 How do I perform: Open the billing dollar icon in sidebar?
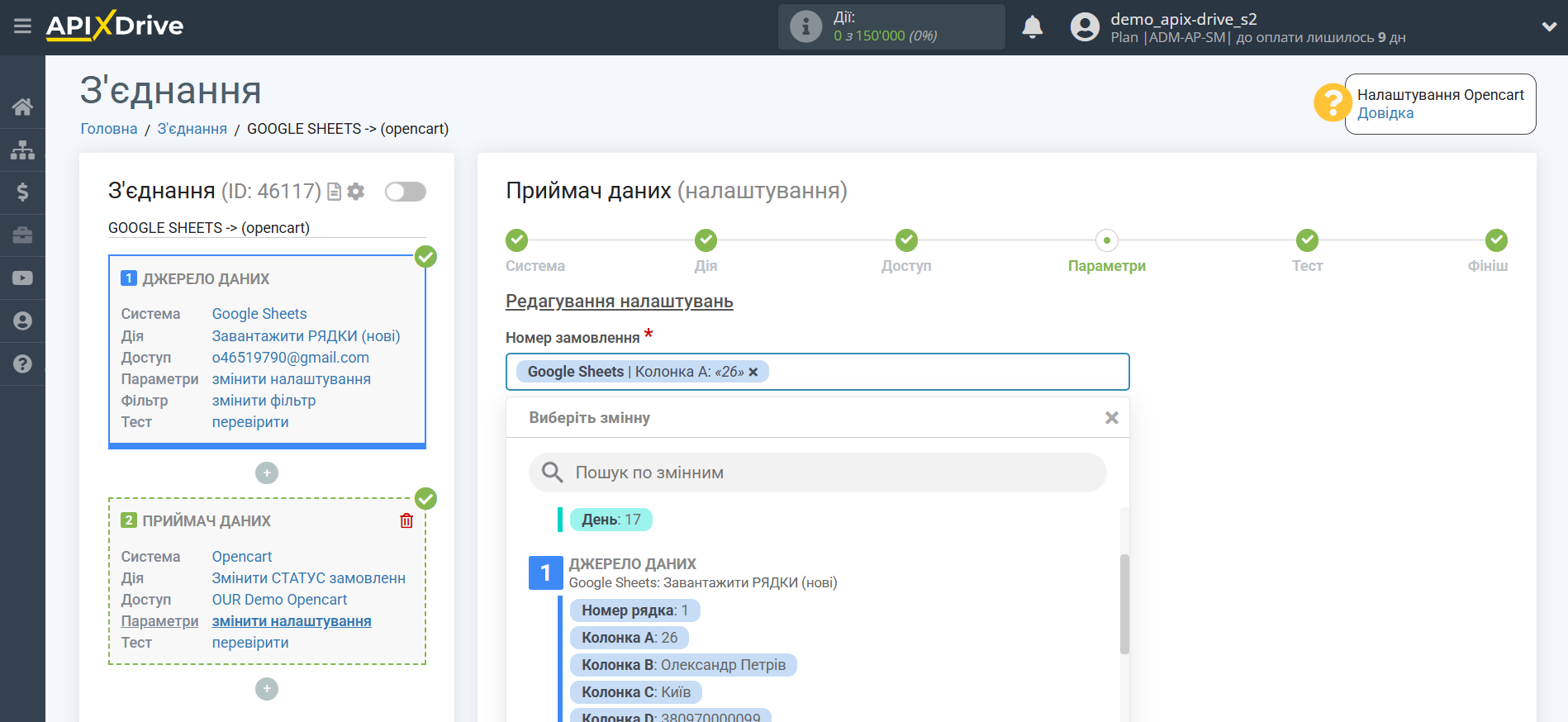22,192
